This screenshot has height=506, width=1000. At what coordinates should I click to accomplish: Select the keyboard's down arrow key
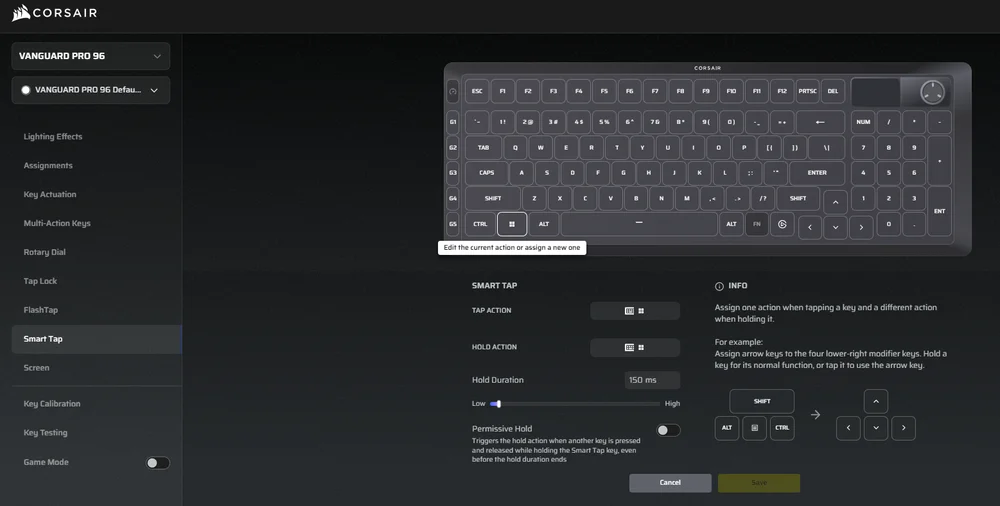(835, 228)
